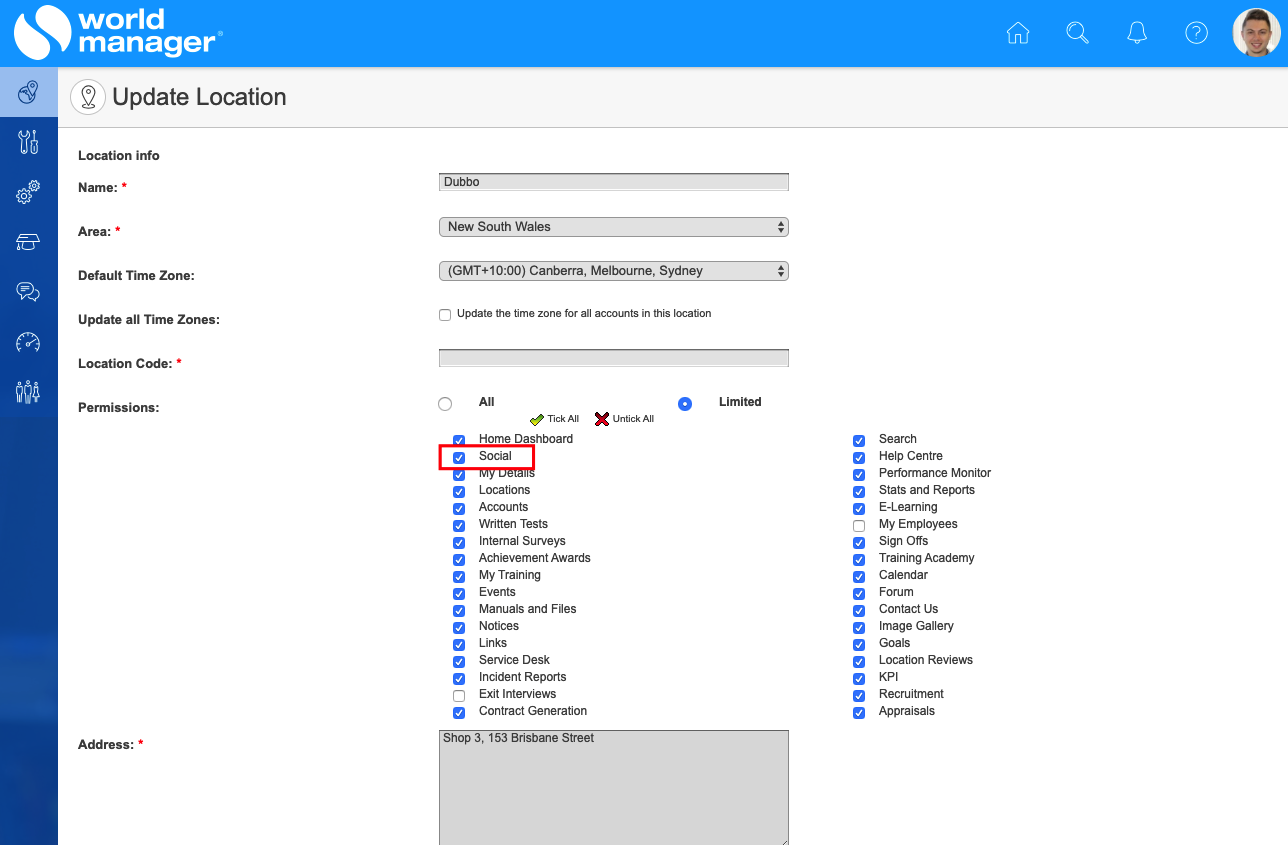Click the chat bubbles sidebar icon
The width and height of the screenshot is (1288, 845).
[28, 292]
